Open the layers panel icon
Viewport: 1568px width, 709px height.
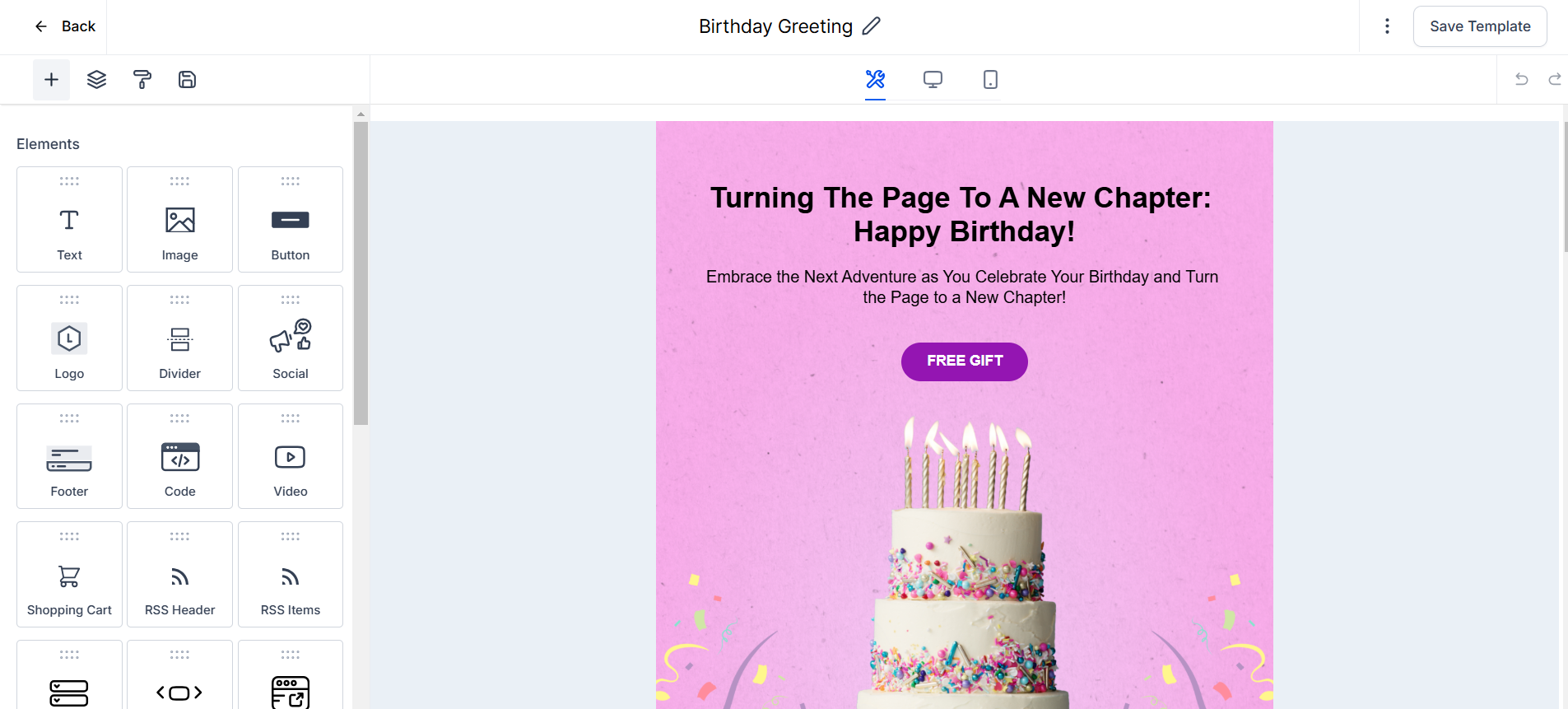click(x=97, y=80)
